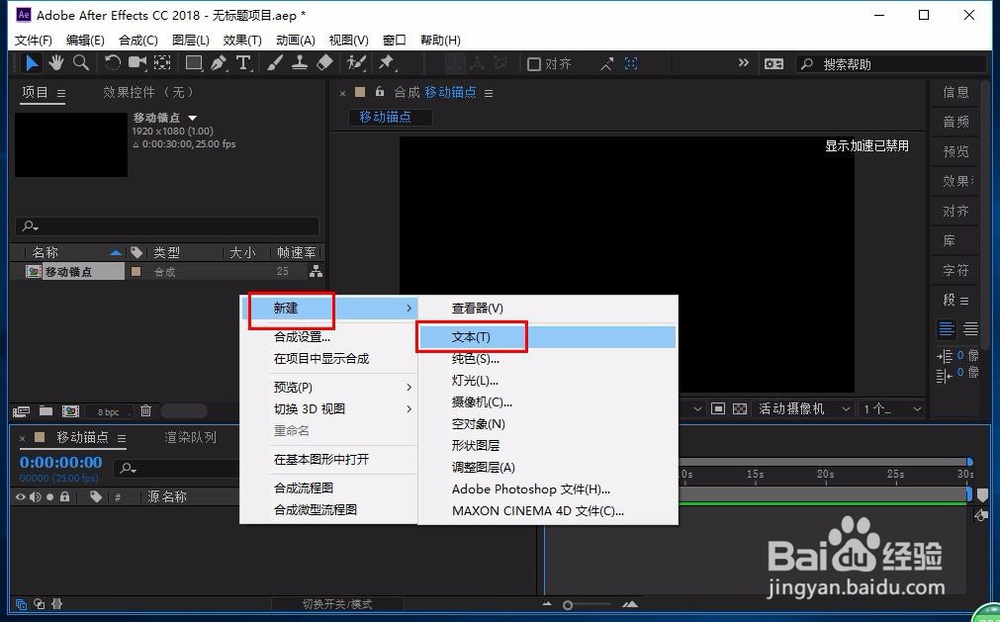Toggle the viewer lock icon for 合成 移动锚点

tap(380, 92)
